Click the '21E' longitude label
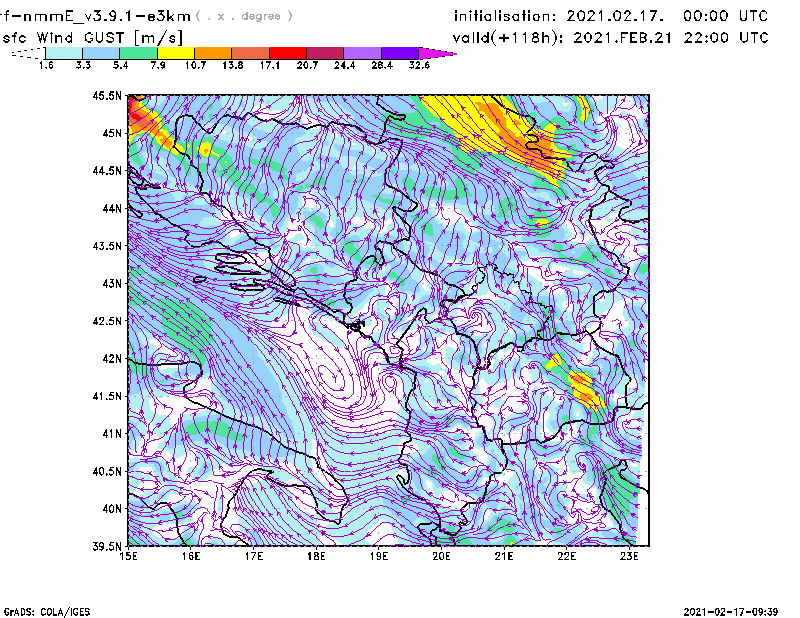Screen dimensions: 800x618 pos(504,556)
